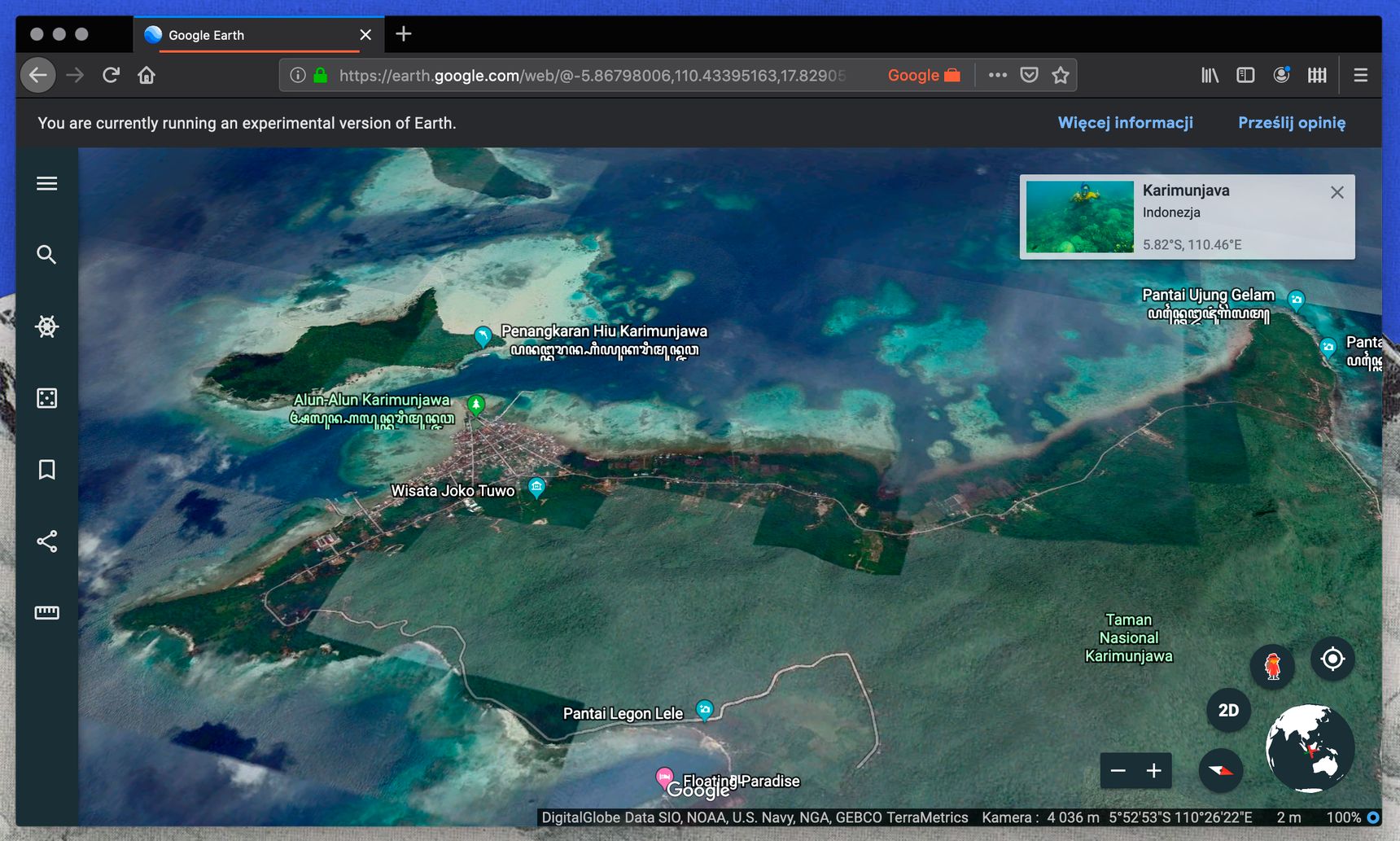Click the camera altitude 4 036 m readout
This screenshot has height=841, width=1400.
coord(1073,817)
